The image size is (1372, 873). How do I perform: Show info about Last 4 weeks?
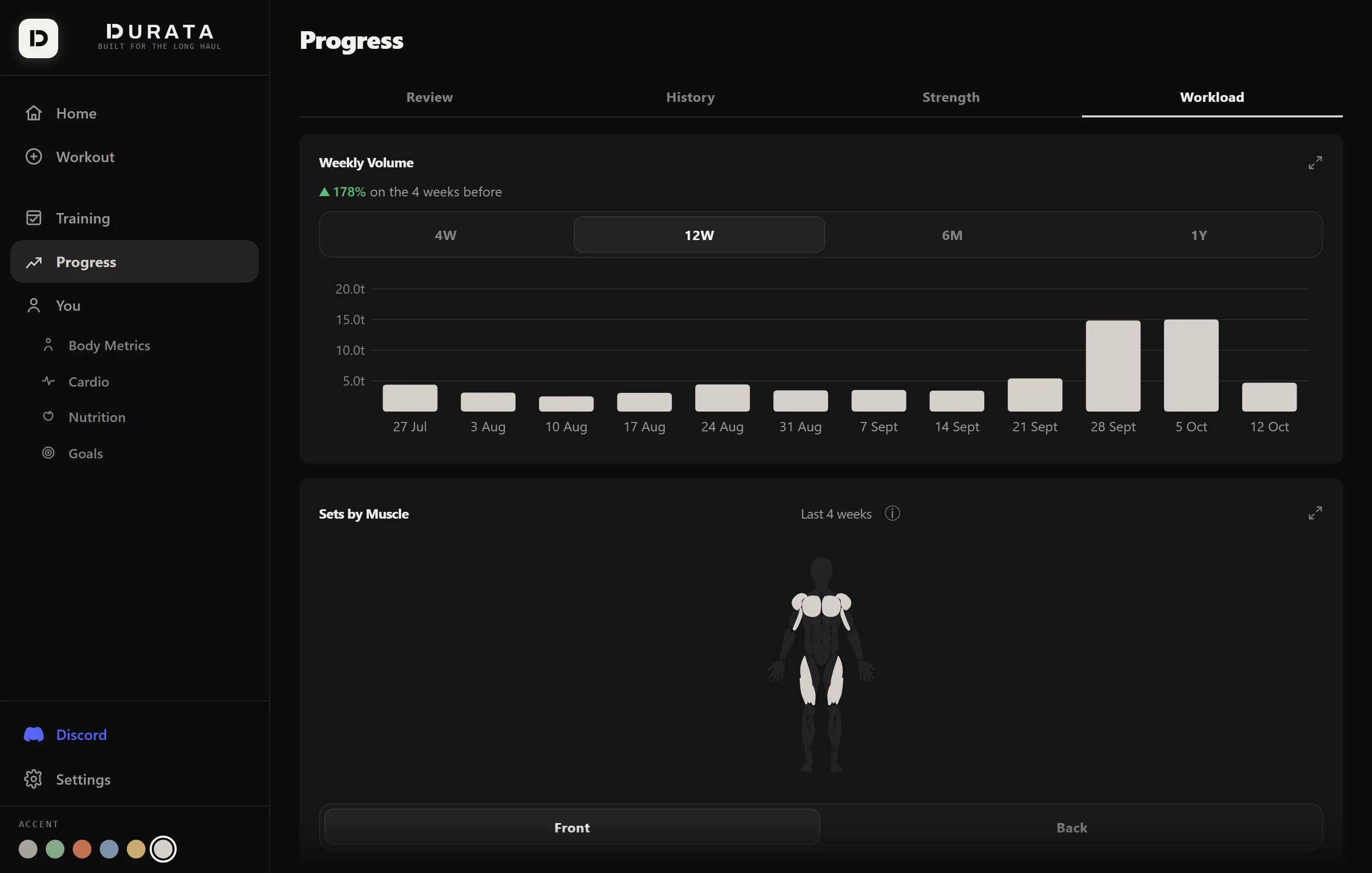tap(892, 513)
